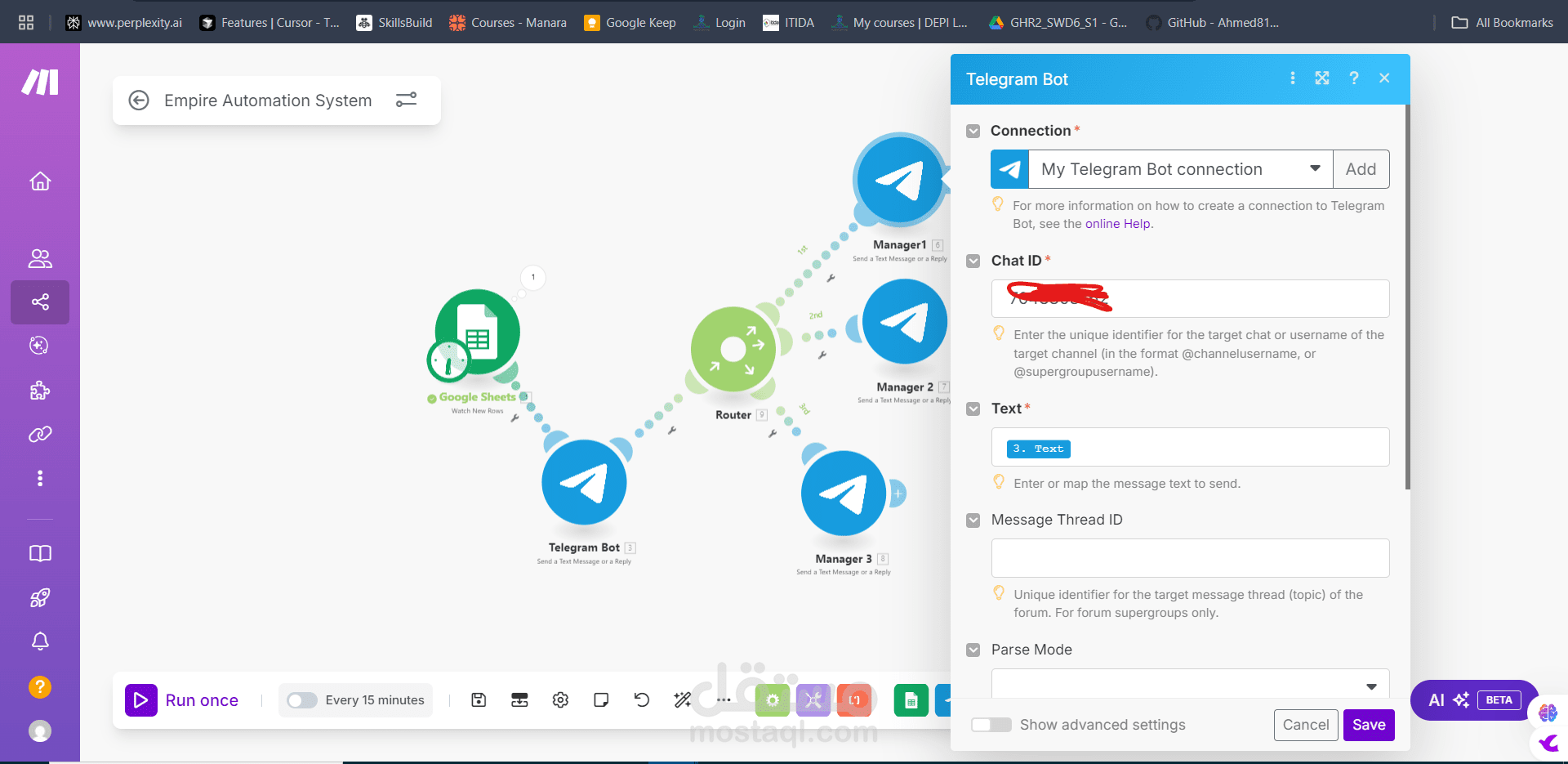The width and height of the screenshot is (1568, 764).
Task: Open the orange Help question icon
Action: 40,687
